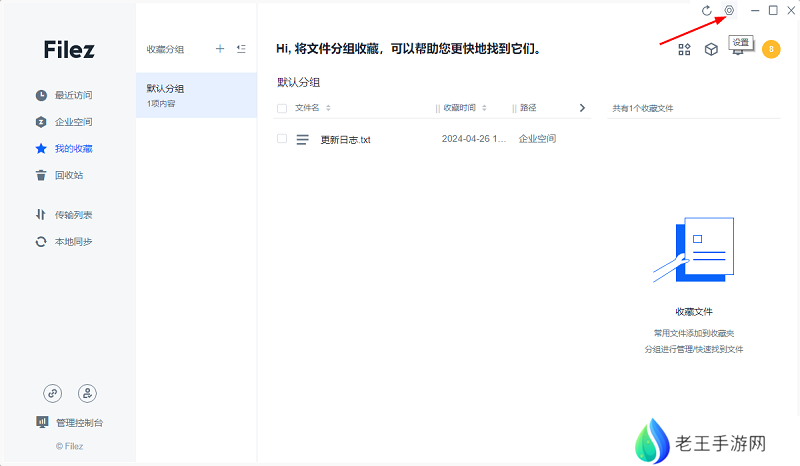The width and height of the screenshot is (800, 466).
Task: Click the 共有1个收藏文件 count label
Action: (x=643, y=108)
